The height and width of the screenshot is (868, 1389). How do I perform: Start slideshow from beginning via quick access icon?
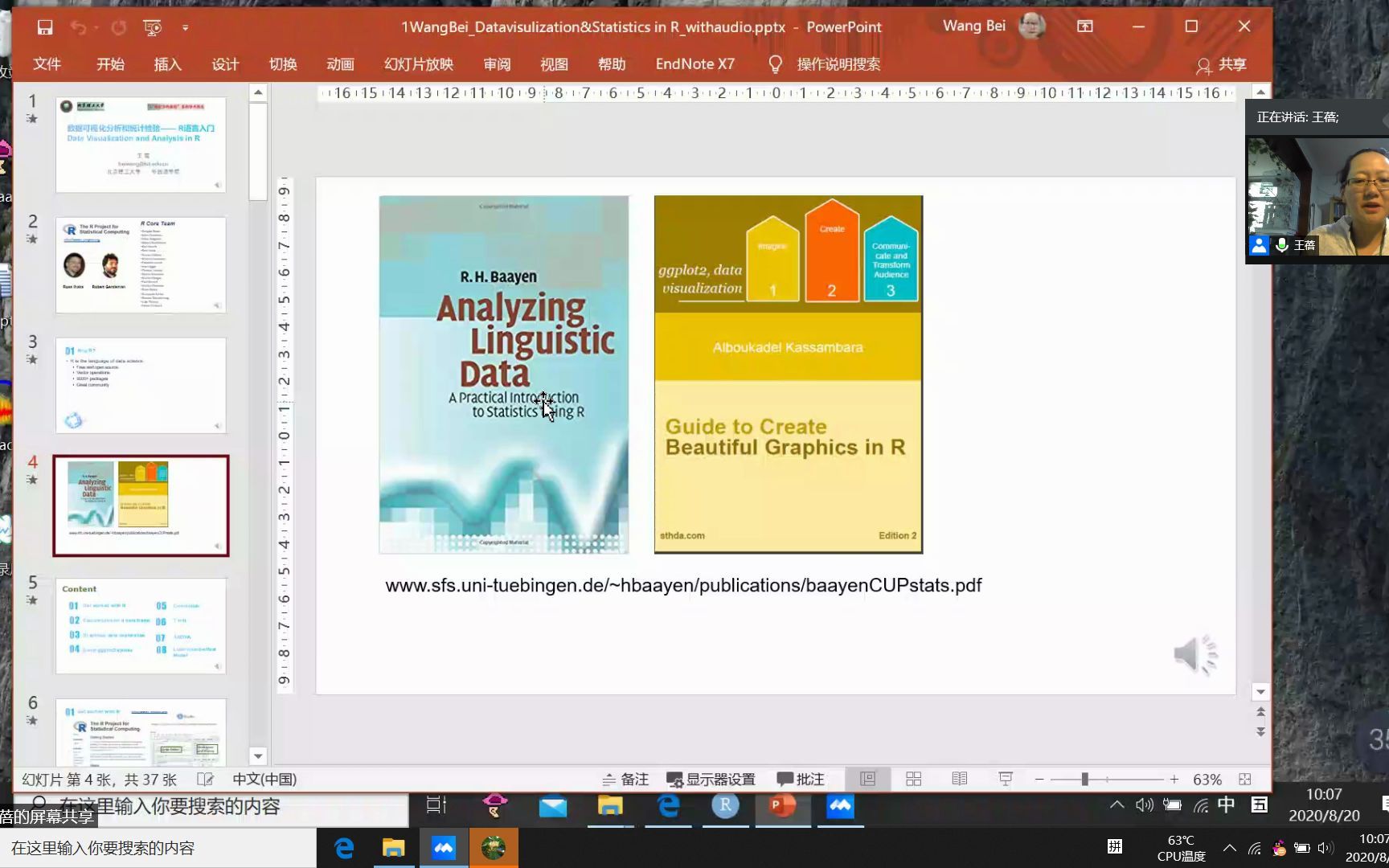tap(152, 27)
